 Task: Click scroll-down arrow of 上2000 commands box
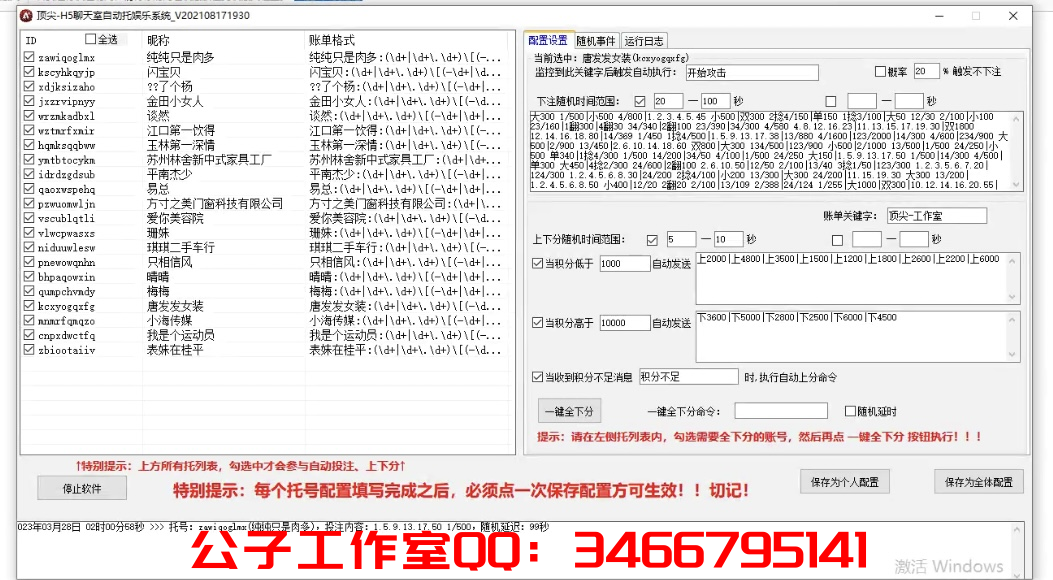pos(1012,297)
